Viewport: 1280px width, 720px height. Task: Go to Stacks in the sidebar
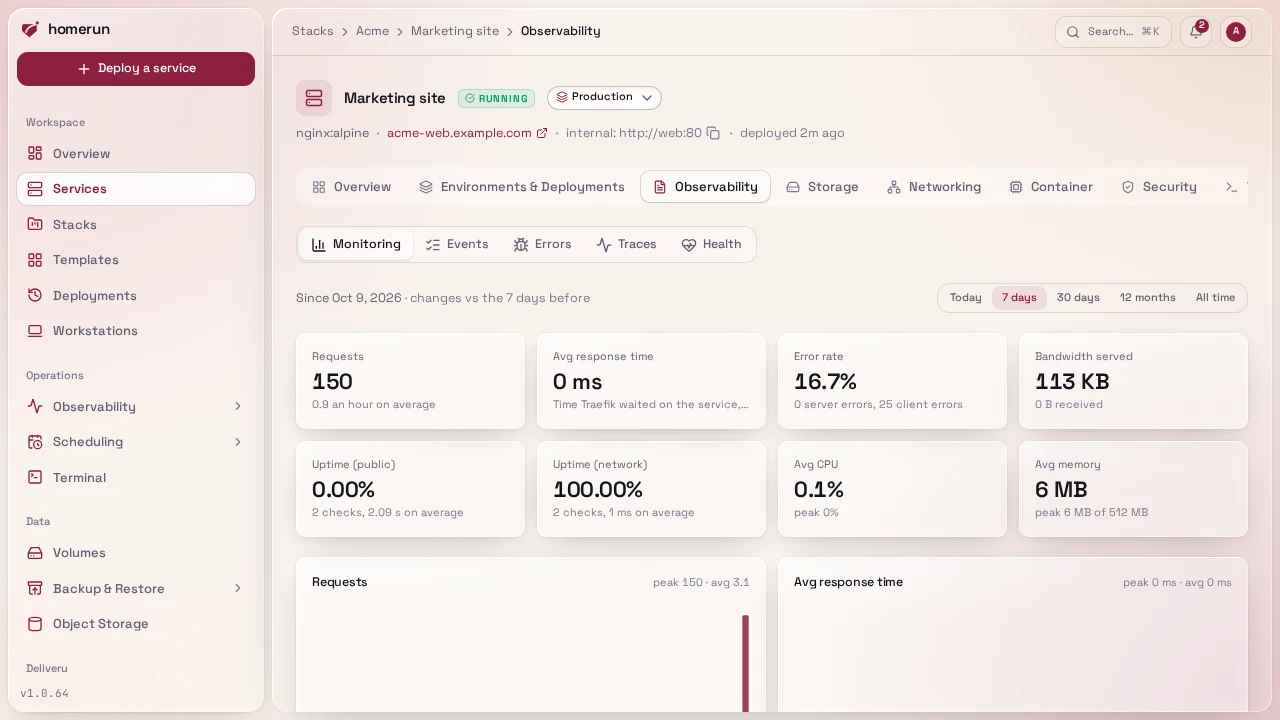click(136, 225)
